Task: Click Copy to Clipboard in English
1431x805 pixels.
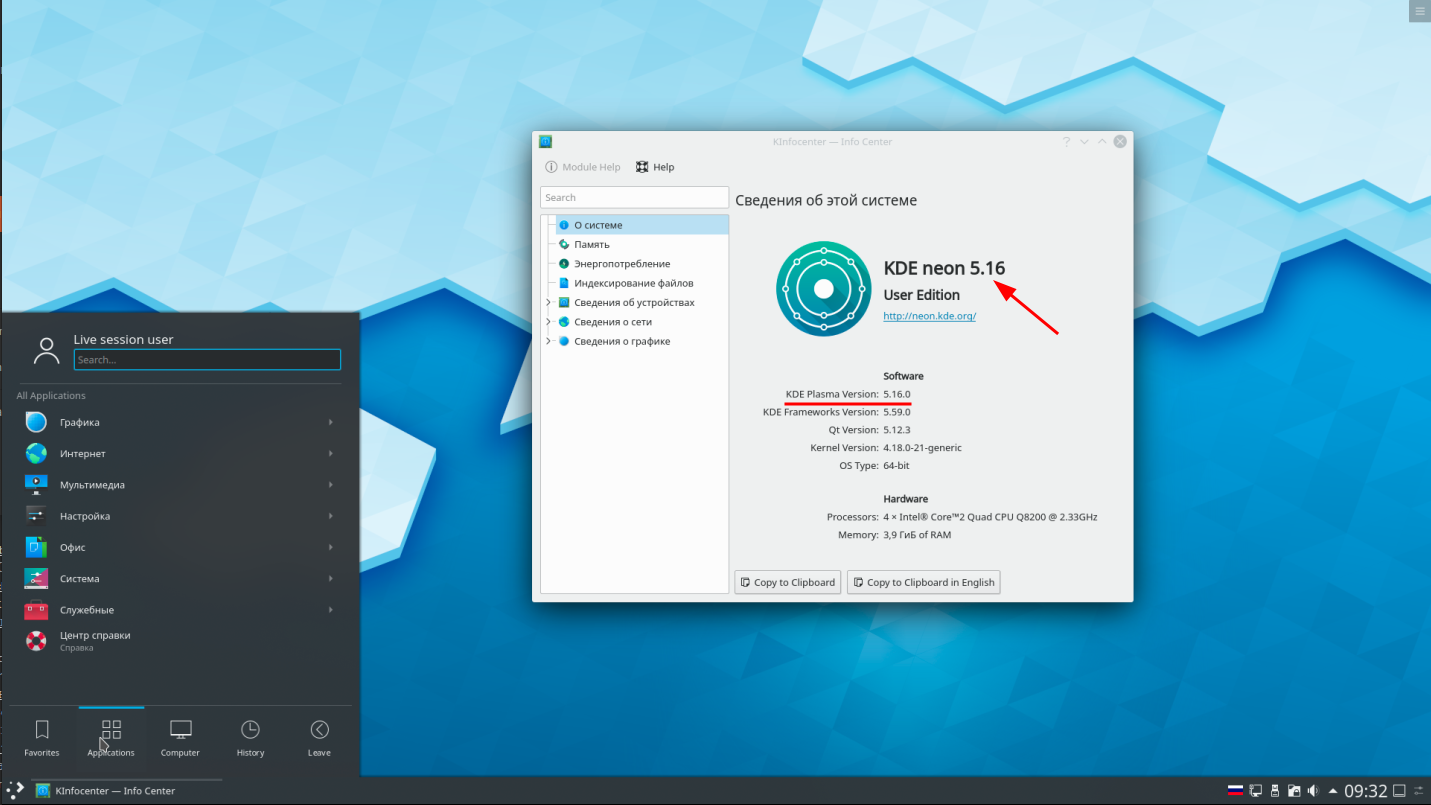Action: coord(923,582)
